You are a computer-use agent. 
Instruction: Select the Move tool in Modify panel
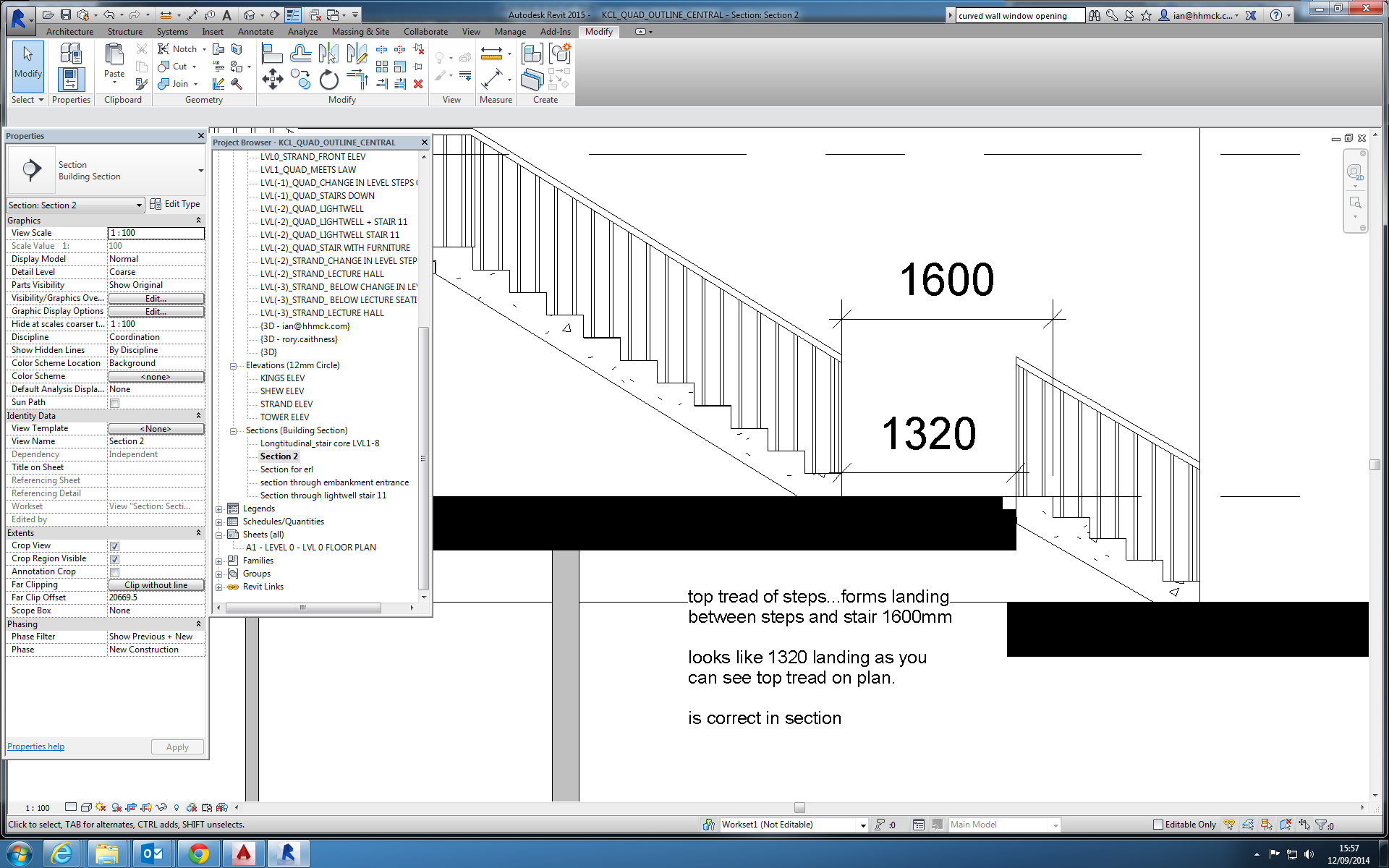(272, 79)
